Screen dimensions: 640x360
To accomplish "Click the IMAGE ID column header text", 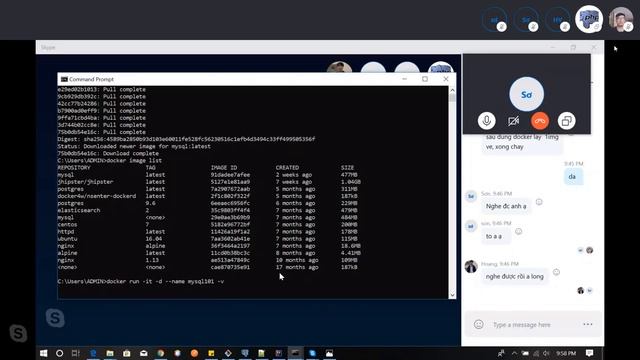I will click(x=224, y=168).
